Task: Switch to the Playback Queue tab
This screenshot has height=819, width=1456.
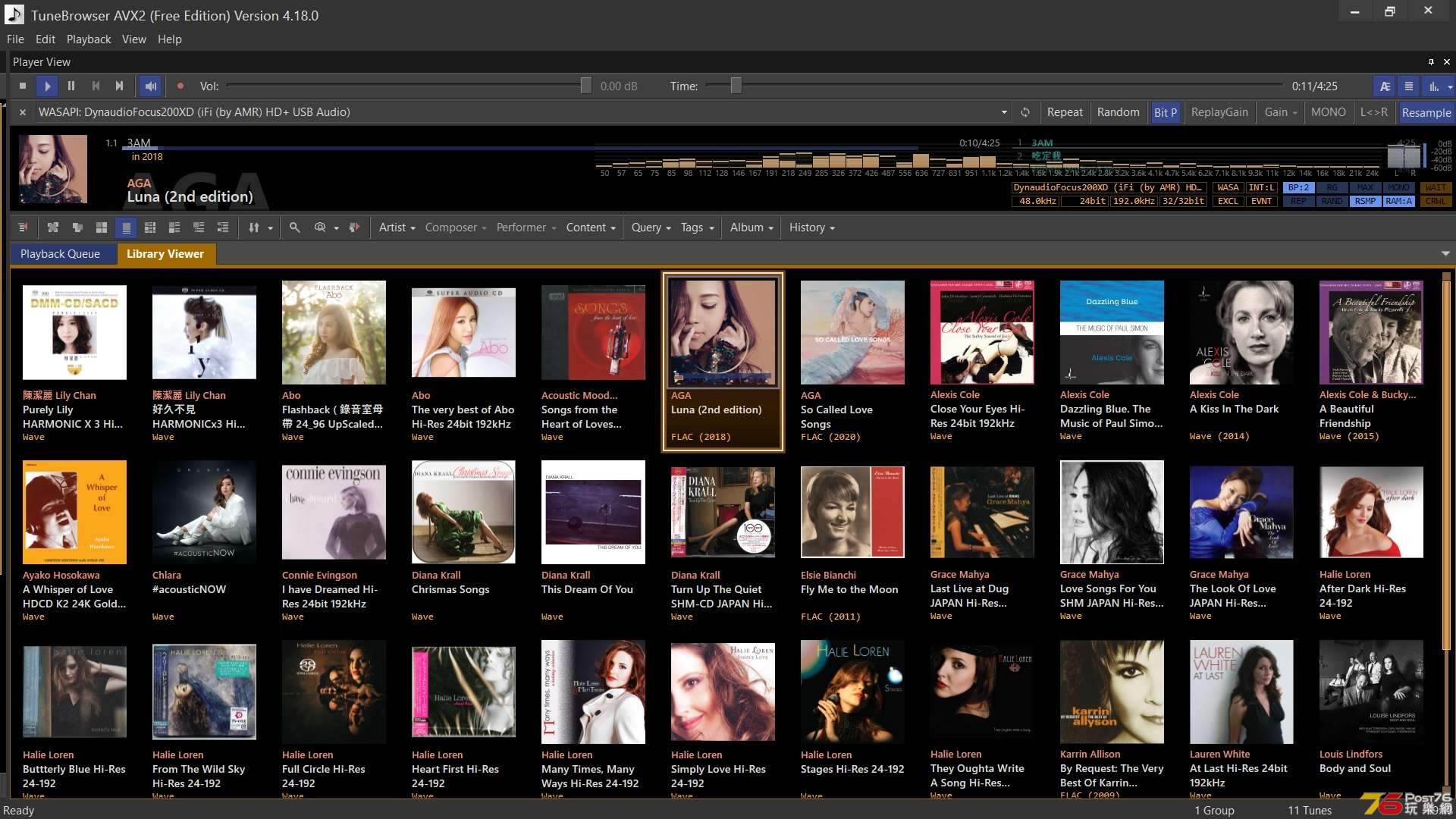Action: coord(60,254)
